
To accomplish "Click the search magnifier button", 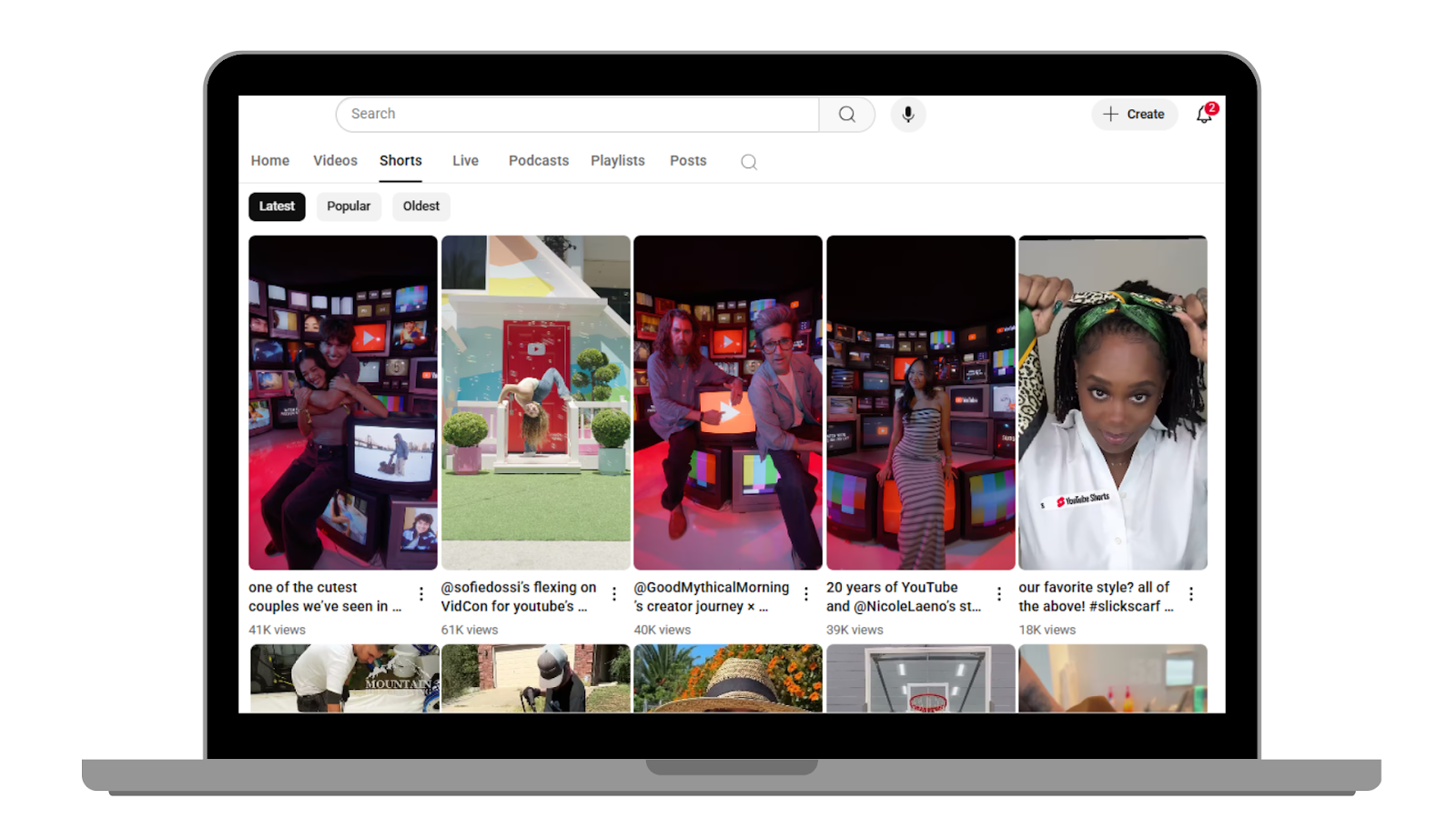I will pyautogui.click(x=846, y=115).
